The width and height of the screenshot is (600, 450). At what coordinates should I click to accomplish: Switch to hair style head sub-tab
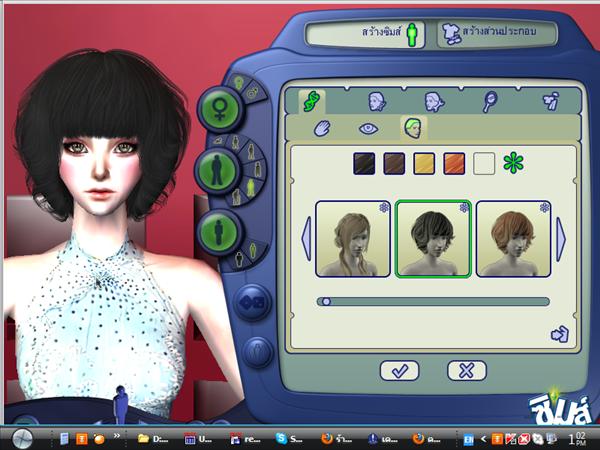413,128
